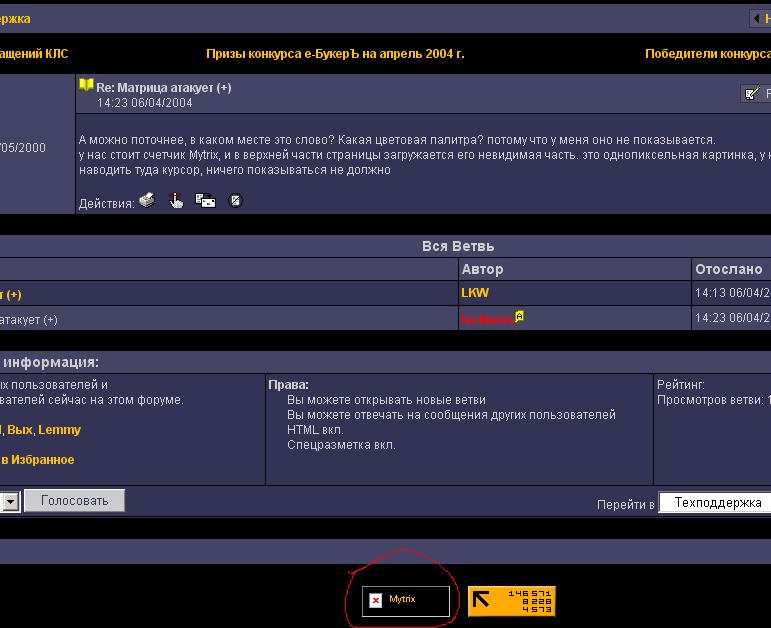Open the rating dropdown beside Голосовать
Image resolution: width=771 pixels, height=628 pixels.
[9, 501]
